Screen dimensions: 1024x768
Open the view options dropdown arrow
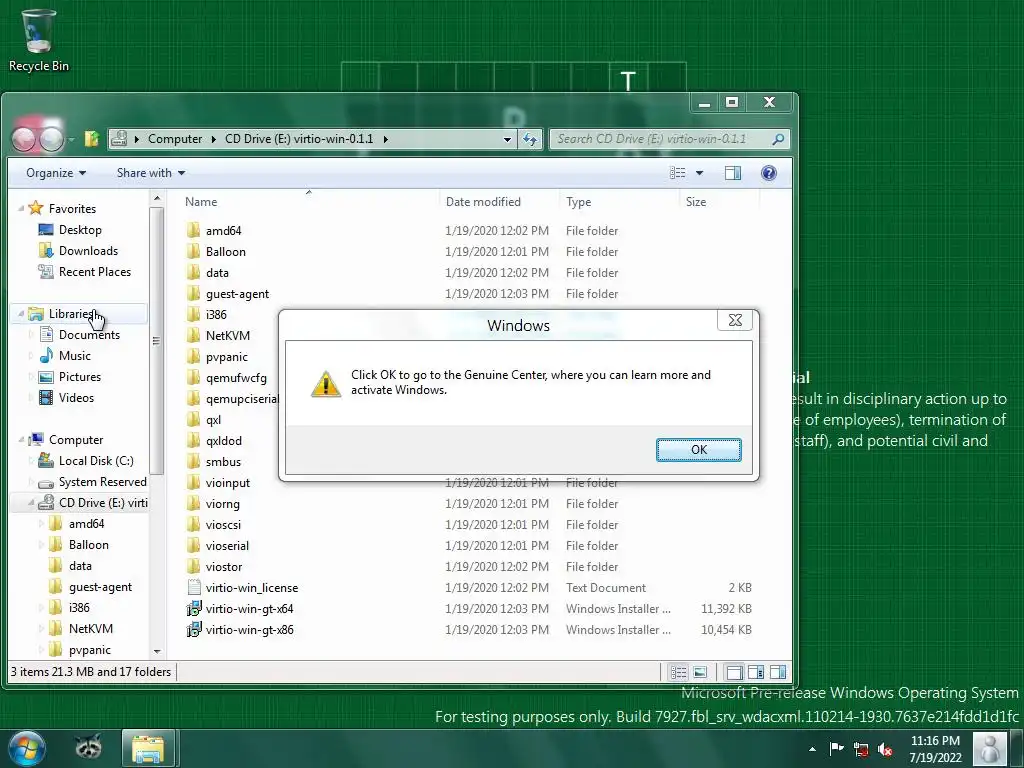[x=699, y=173]
